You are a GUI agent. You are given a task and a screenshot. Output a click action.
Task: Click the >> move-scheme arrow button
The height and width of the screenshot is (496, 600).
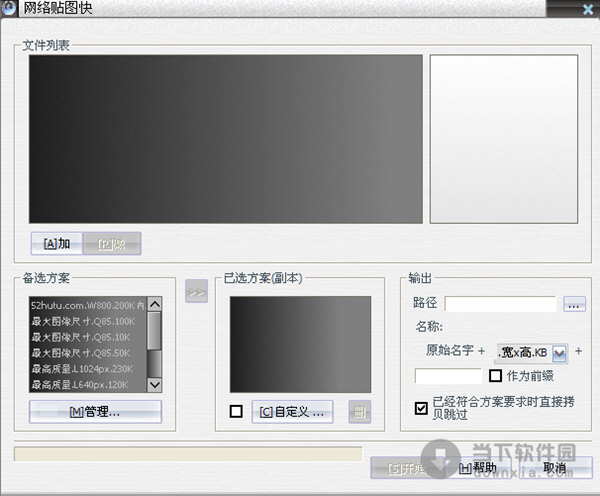pyautogui.click(x=196, y=291)
